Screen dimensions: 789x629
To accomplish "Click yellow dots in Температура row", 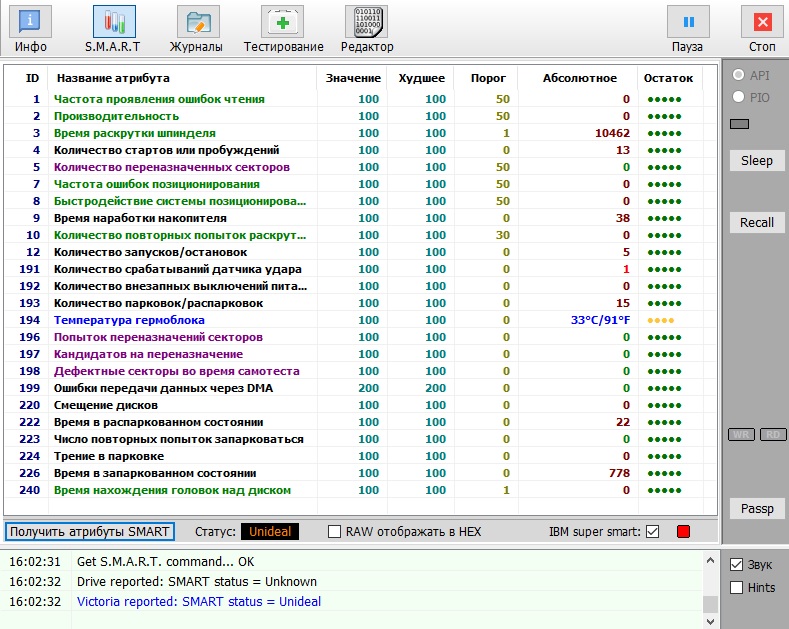I will pyautogui.click(x=660, y=321).
